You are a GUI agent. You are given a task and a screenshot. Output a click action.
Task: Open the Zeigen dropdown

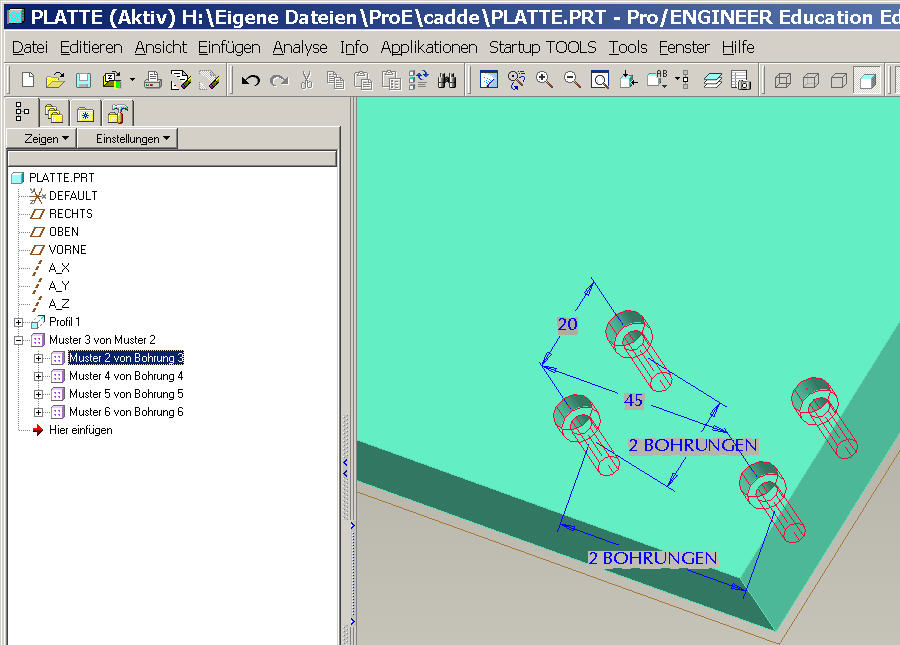tap(41, 138)
